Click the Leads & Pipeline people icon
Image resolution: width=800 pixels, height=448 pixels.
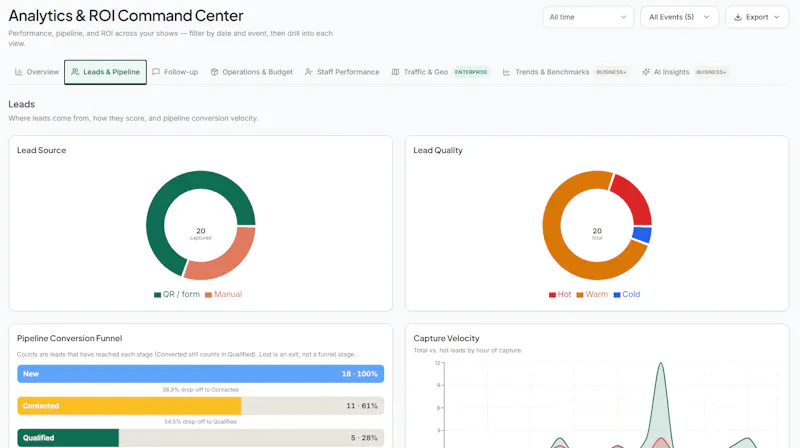[75, 72]
